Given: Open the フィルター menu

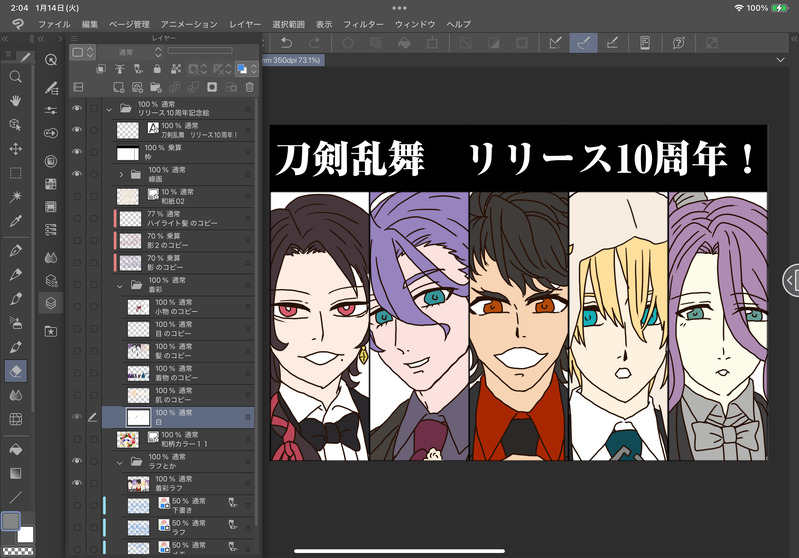Looking at the screenshot, I should pos(363,24).
